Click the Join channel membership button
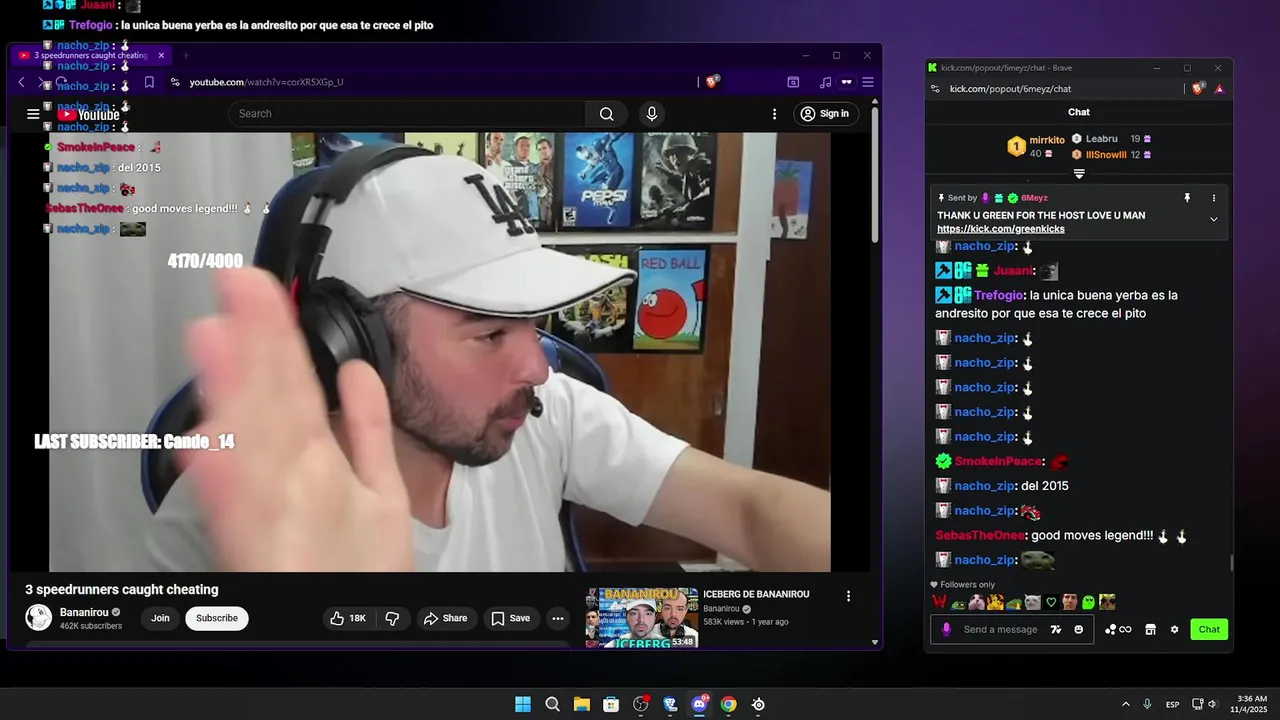This screenshot has height=720, width=1280. coord(160,618)
